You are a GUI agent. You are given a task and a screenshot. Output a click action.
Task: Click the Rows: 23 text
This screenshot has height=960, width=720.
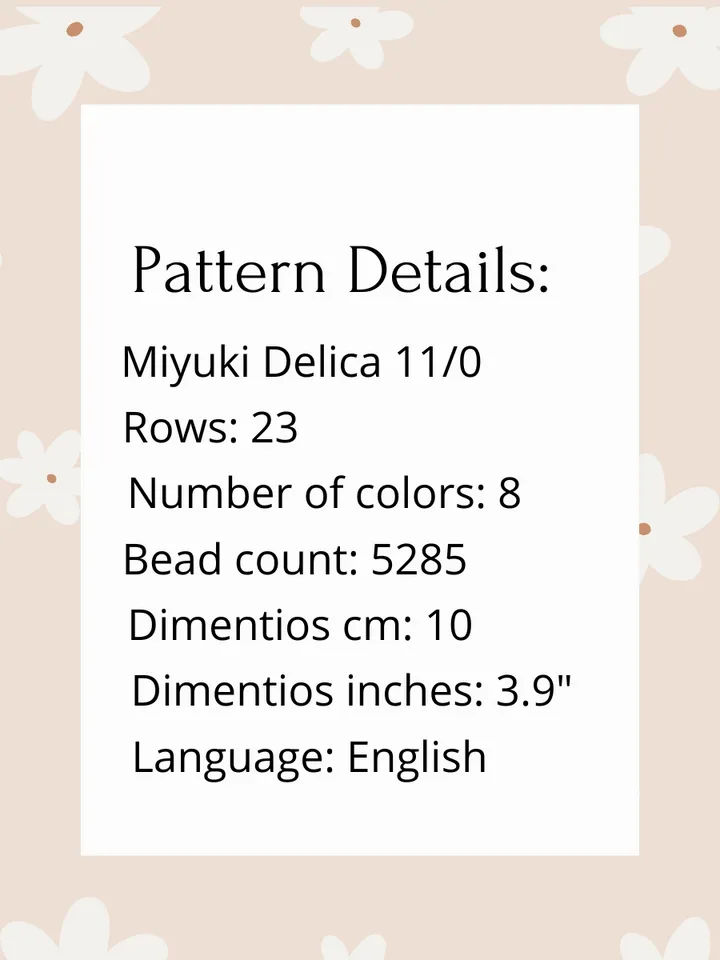211,427
